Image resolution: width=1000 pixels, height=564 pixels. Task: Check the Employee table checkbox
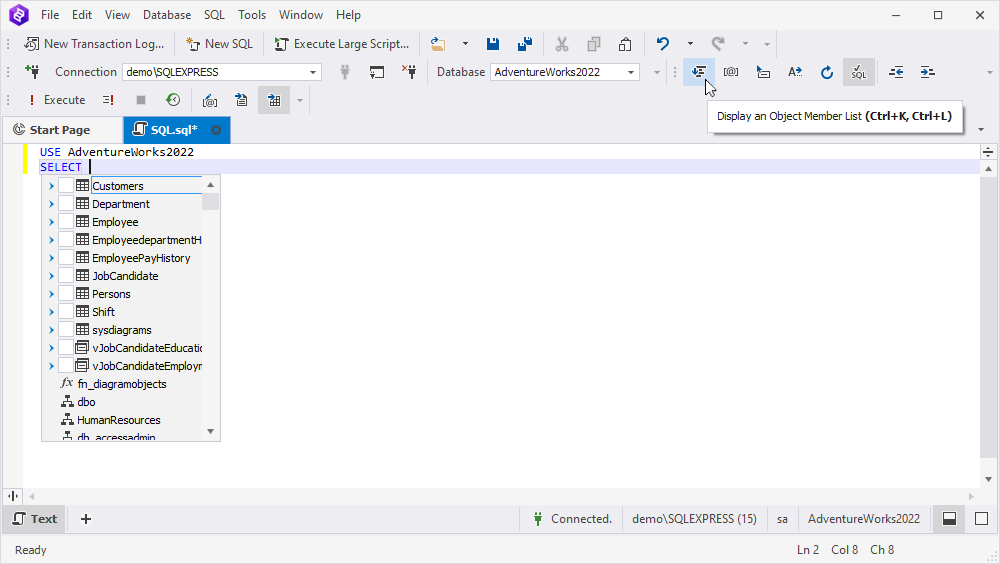click(x=66, y=221)
